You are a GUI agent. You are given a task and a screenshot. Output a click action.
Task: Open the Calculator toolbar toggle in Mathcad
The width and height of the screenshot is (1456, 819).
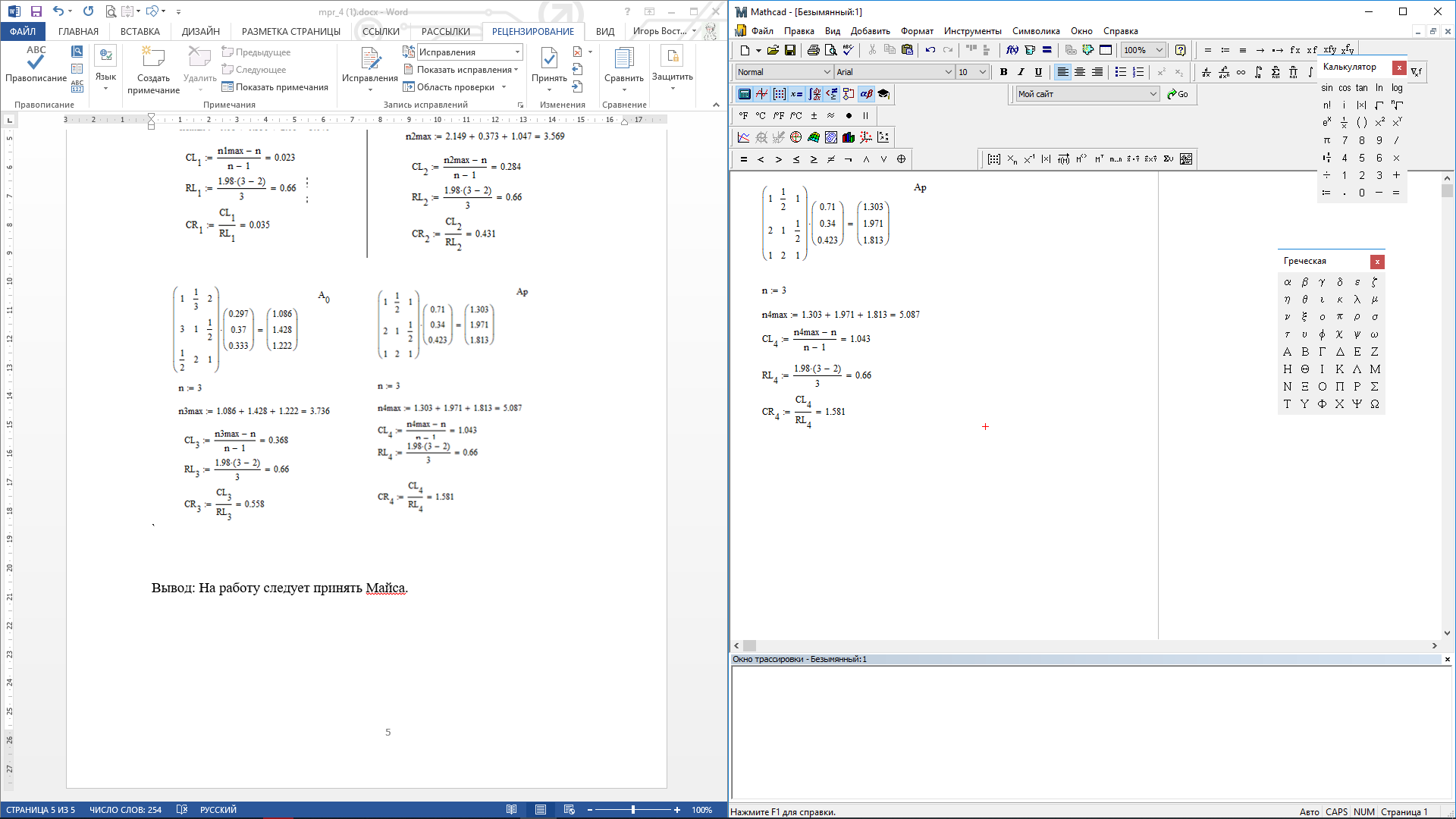(744, 94)
